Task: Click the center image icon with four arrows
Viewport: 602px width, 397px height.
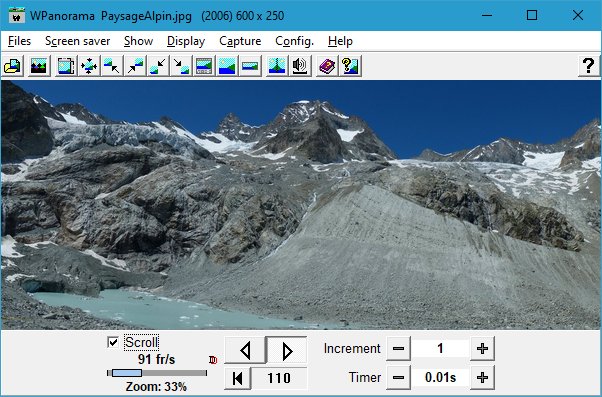Action: point(89,66)
